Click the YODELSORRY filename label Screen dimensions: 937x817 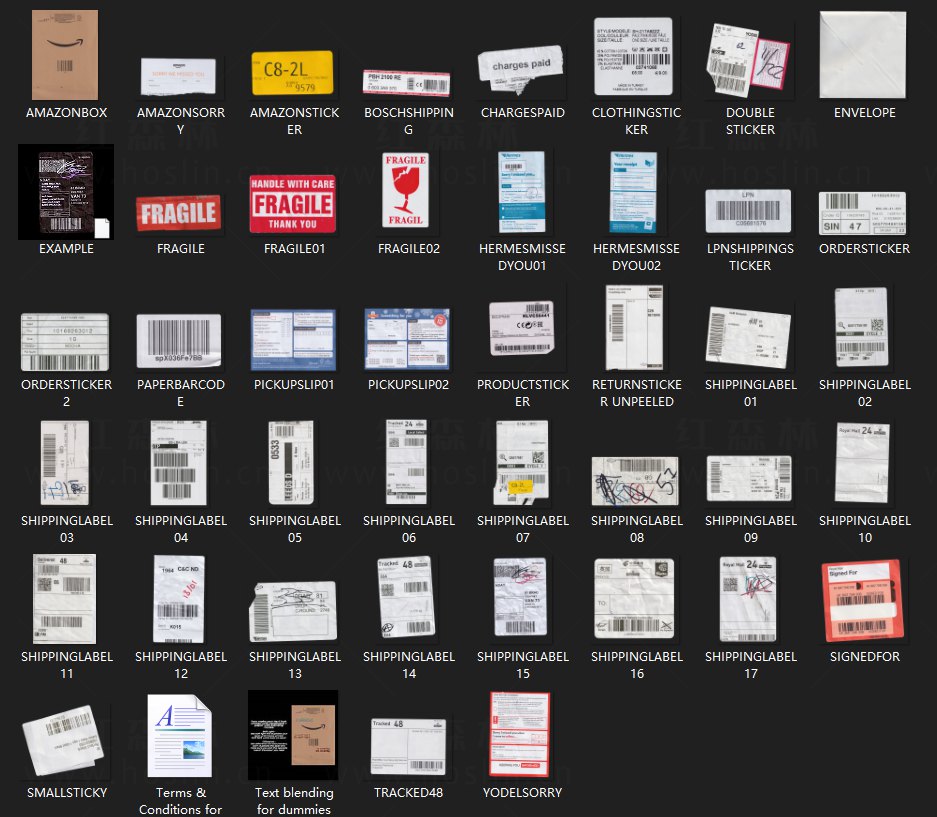[522, 792]
